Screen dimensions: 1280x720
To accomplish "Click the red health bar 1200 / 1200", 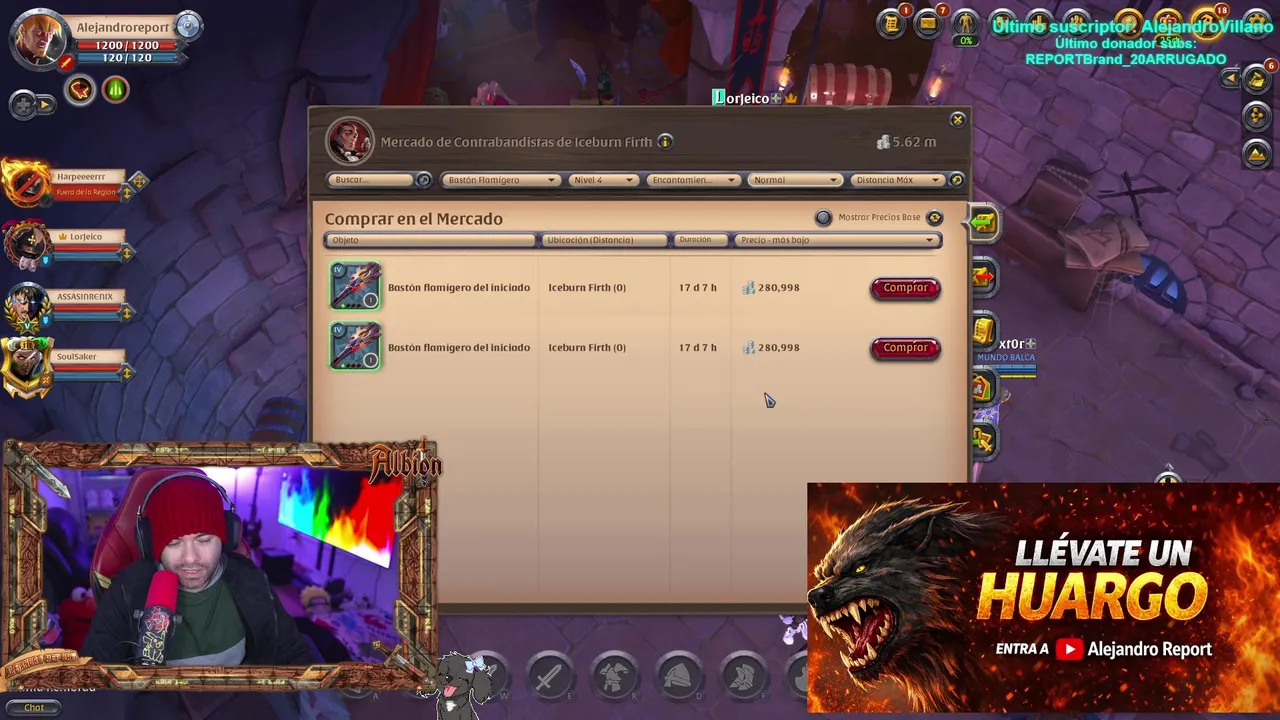I will pyautogui.click(x=126, y=46).
